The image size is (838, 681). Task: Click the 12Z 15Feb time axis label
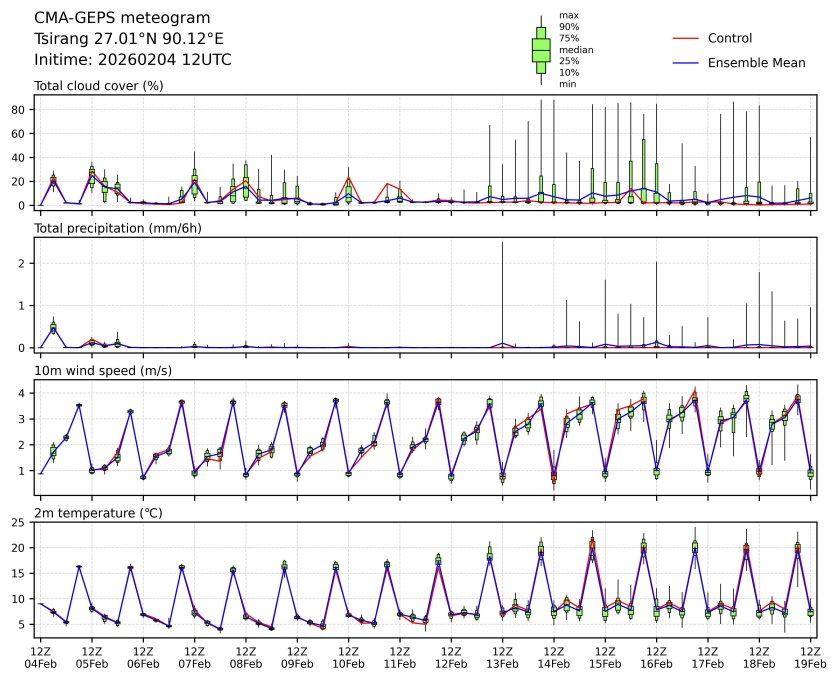click(605, 657)
